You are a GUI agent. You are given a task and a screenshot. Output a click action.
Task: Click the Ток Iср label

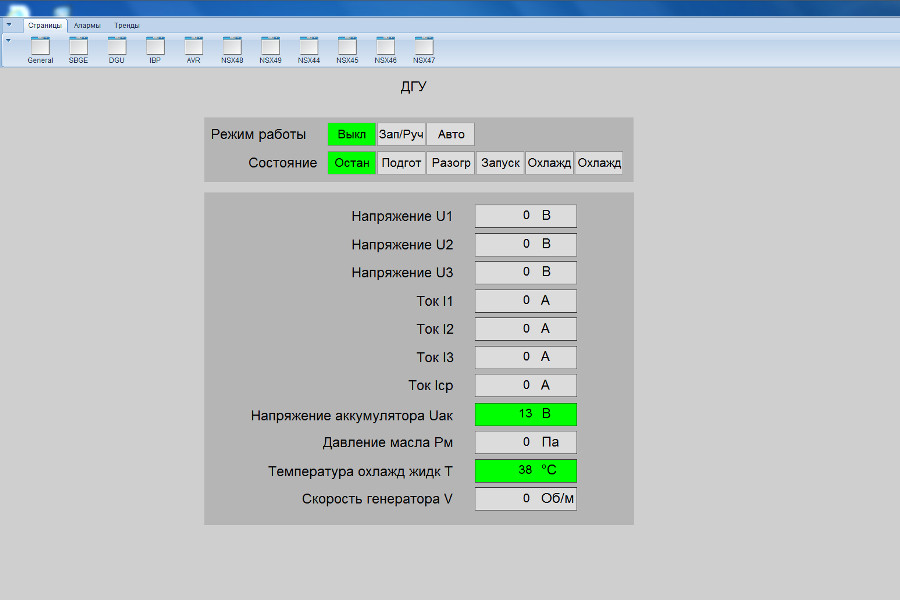coord(430,386)
